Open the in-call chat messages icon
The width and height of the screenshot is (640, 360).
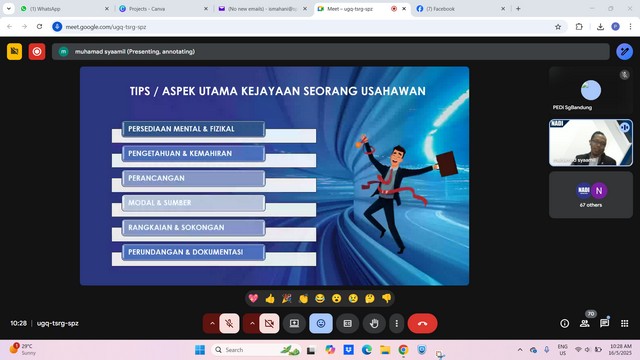(604, 323)
